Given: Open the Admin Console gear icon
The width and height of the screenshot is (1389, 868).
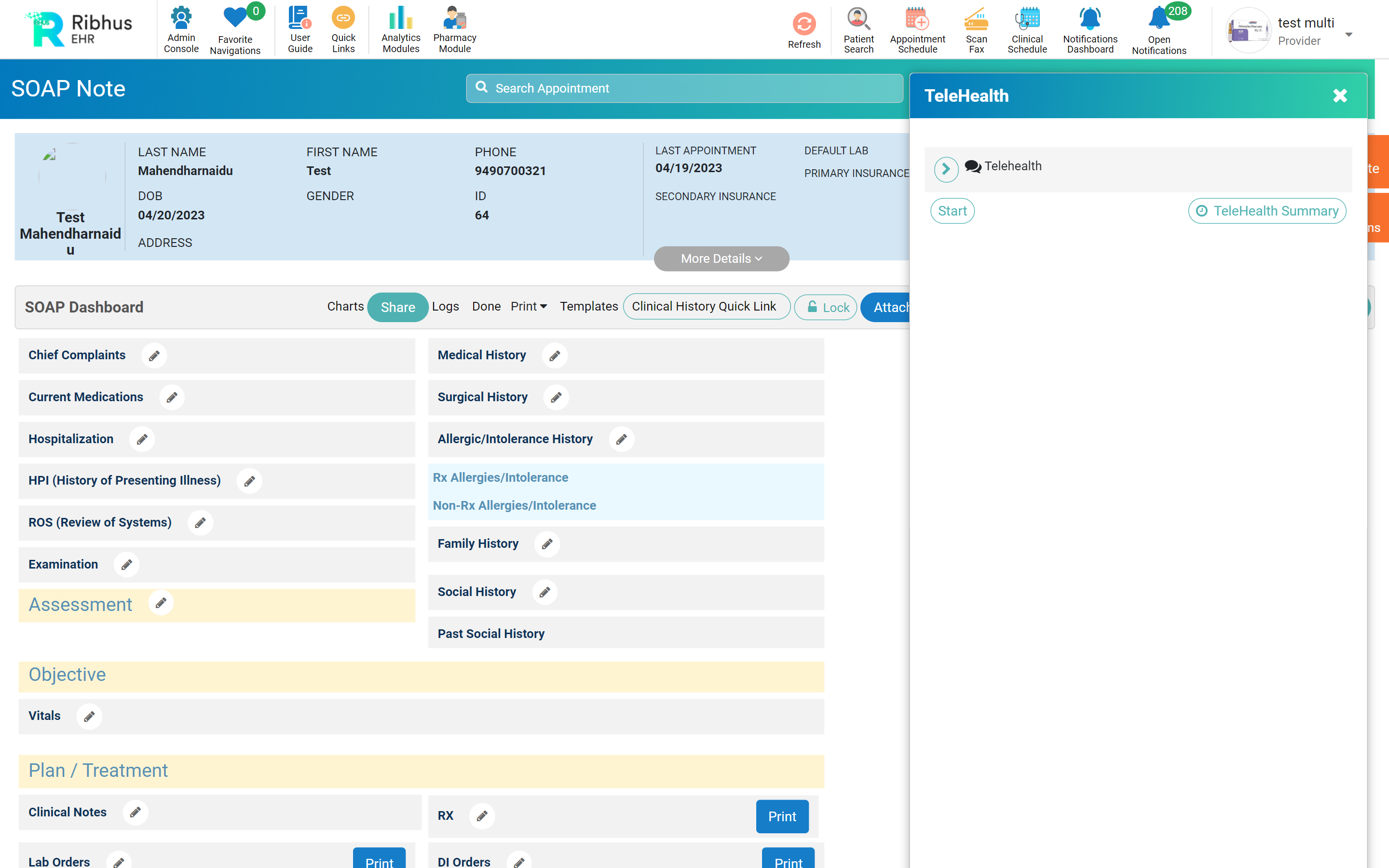Looking at the screenshot, I should pos(181,18).
